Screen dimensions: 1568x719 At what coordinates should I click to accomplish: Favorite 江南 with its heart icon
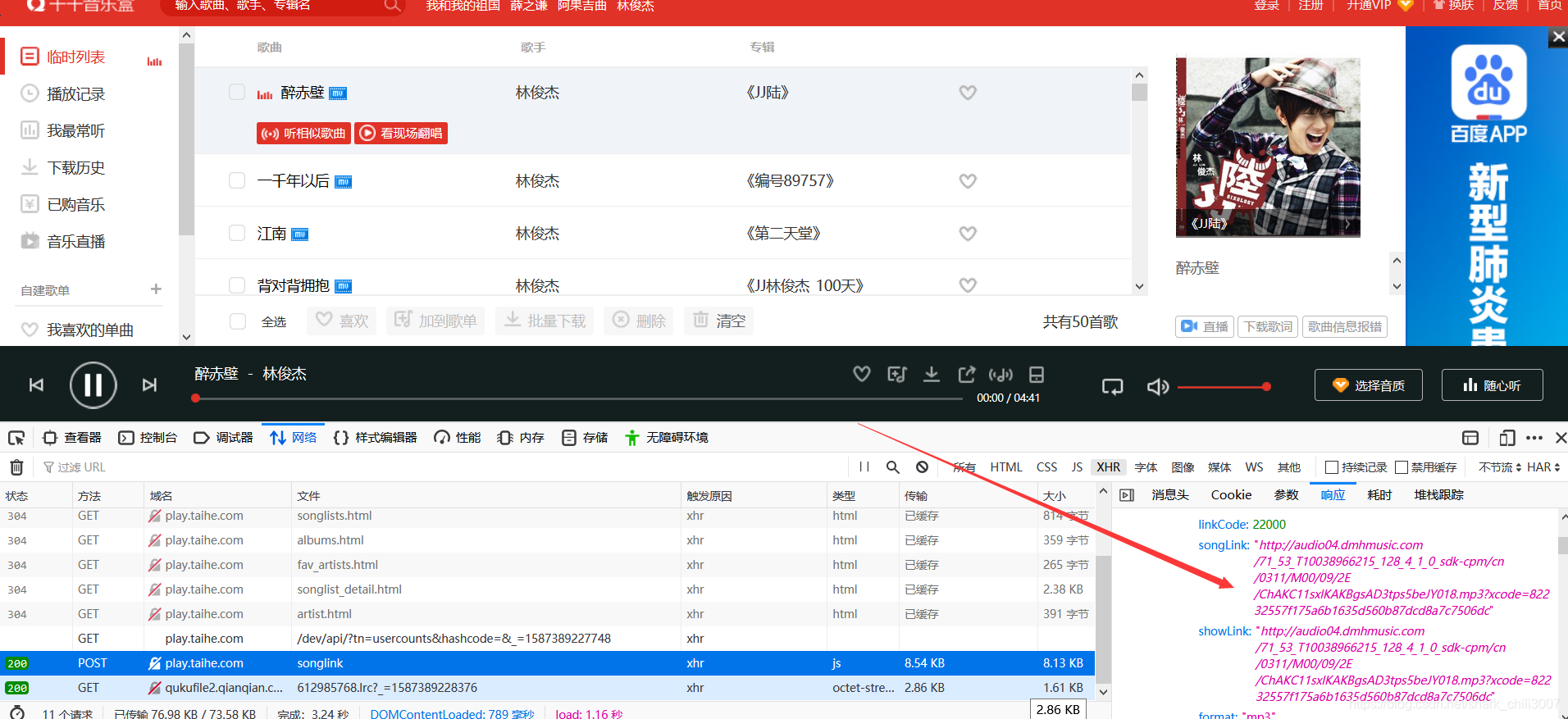[968, 234]
